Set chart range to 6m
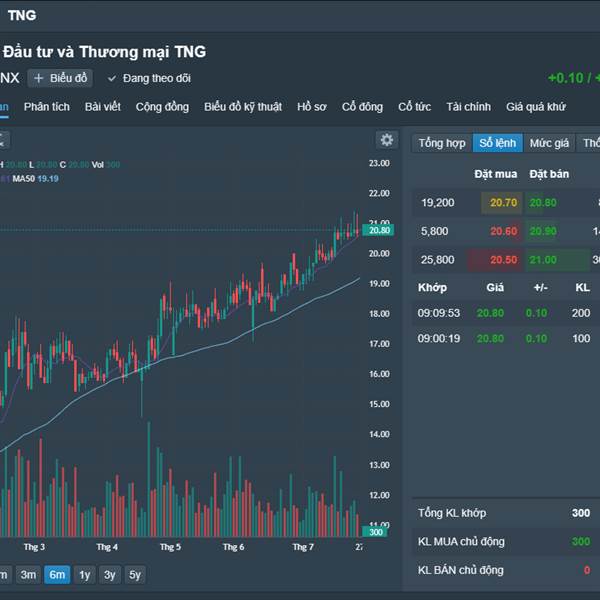The height and width of the screenshot is (600, 600). click(57, 574)
